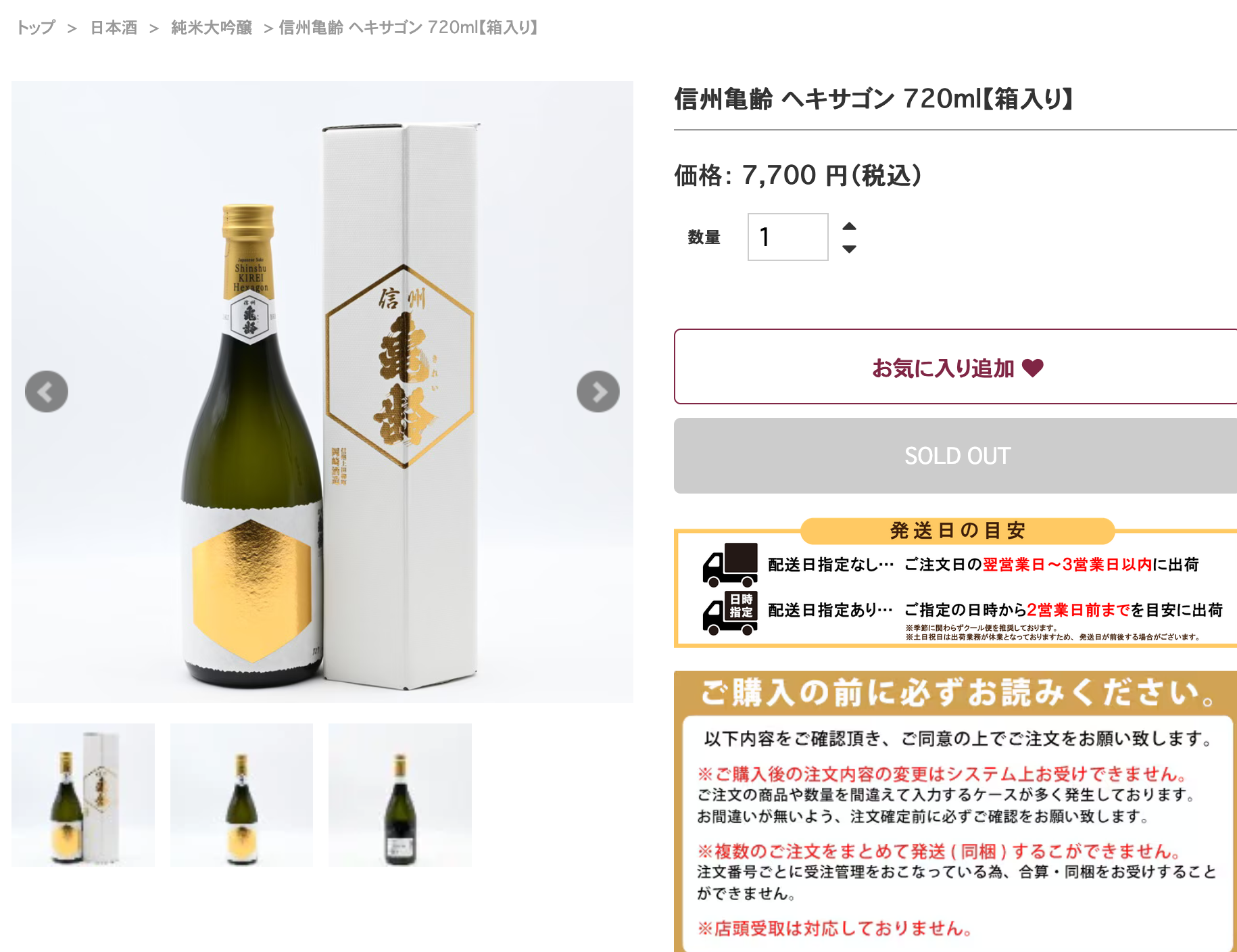The height and width of the screenshot is (952, 1237).
Task: Click the 発送日の目安 heading banner
Action: coord(957,531)
